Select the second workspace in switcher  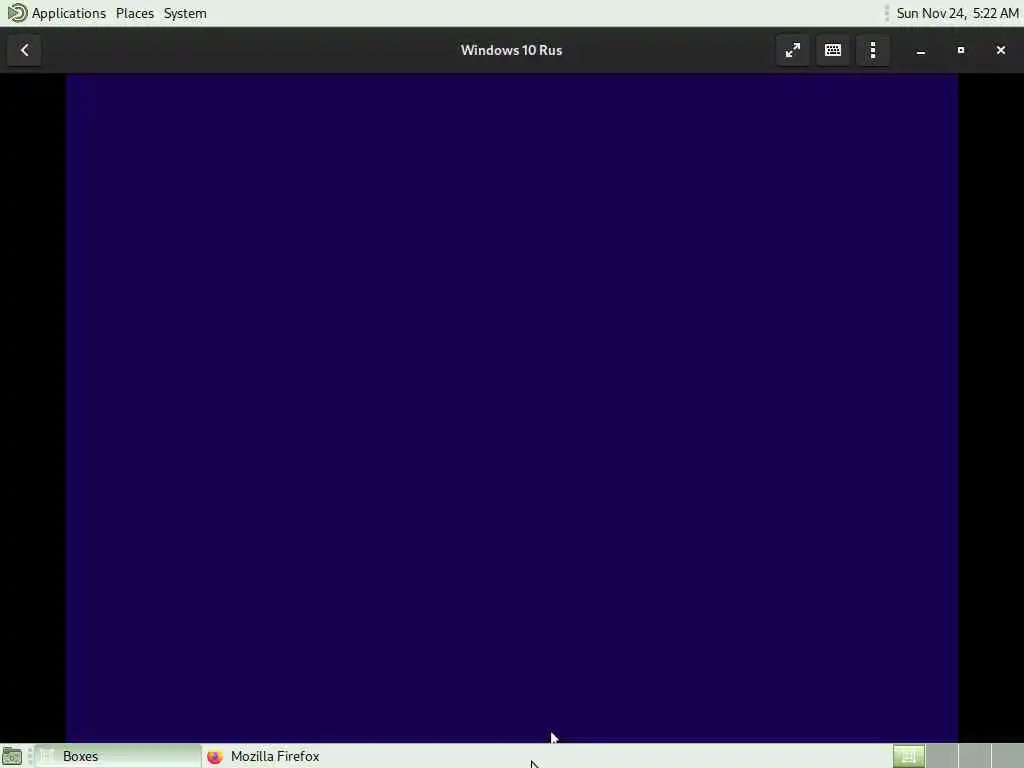(942, 756)
